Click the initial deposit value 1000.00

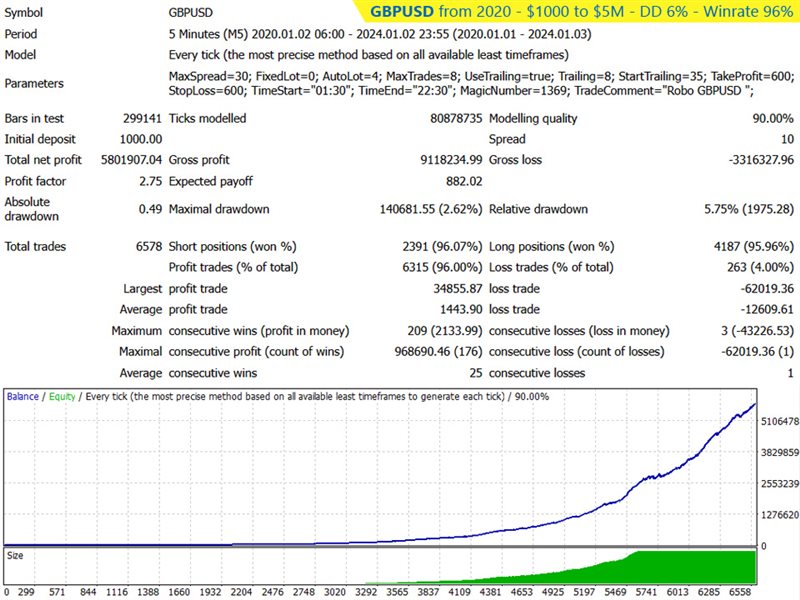141,139
